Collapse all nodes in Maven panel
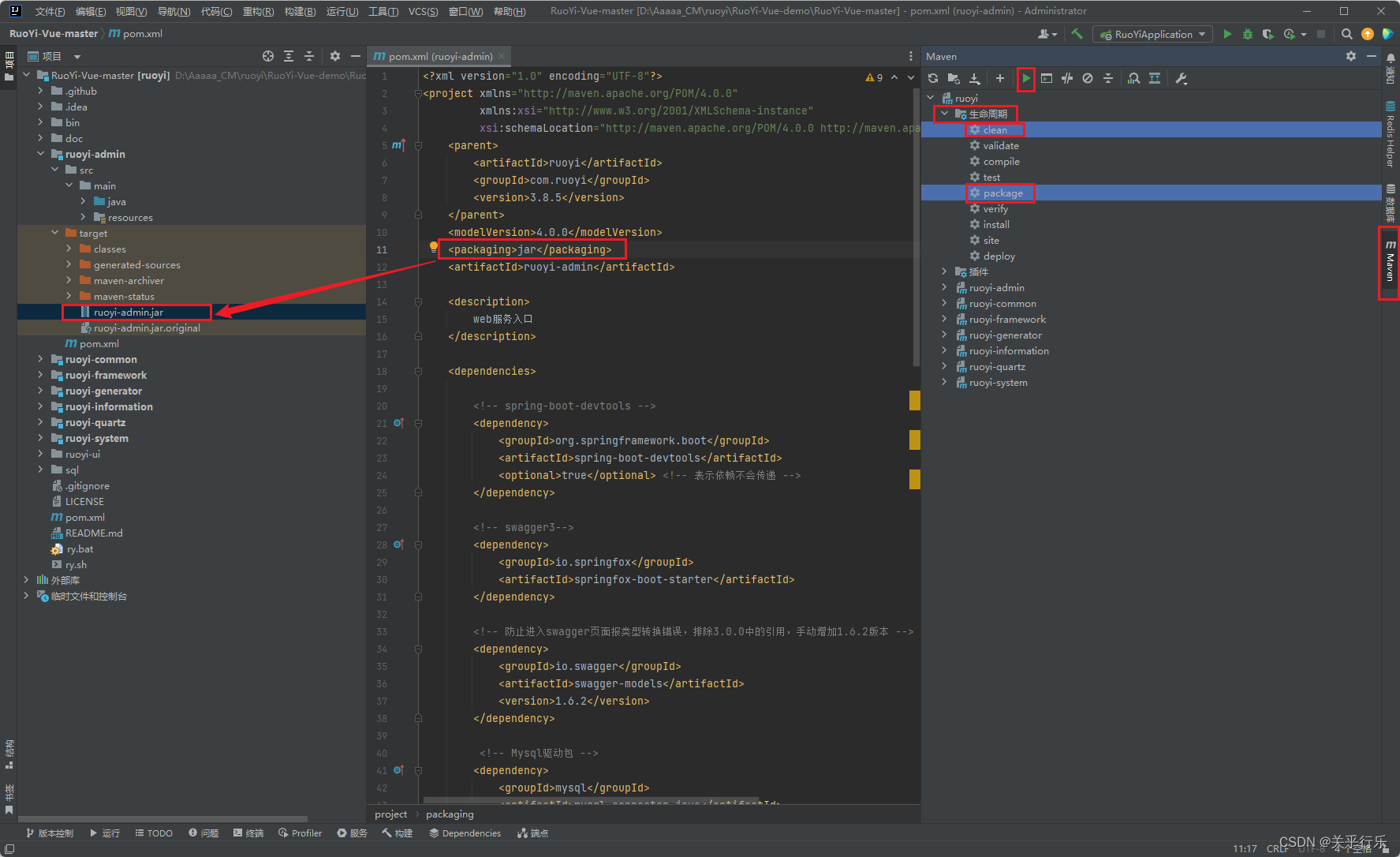1400x857 pixels. (1108, 78)
